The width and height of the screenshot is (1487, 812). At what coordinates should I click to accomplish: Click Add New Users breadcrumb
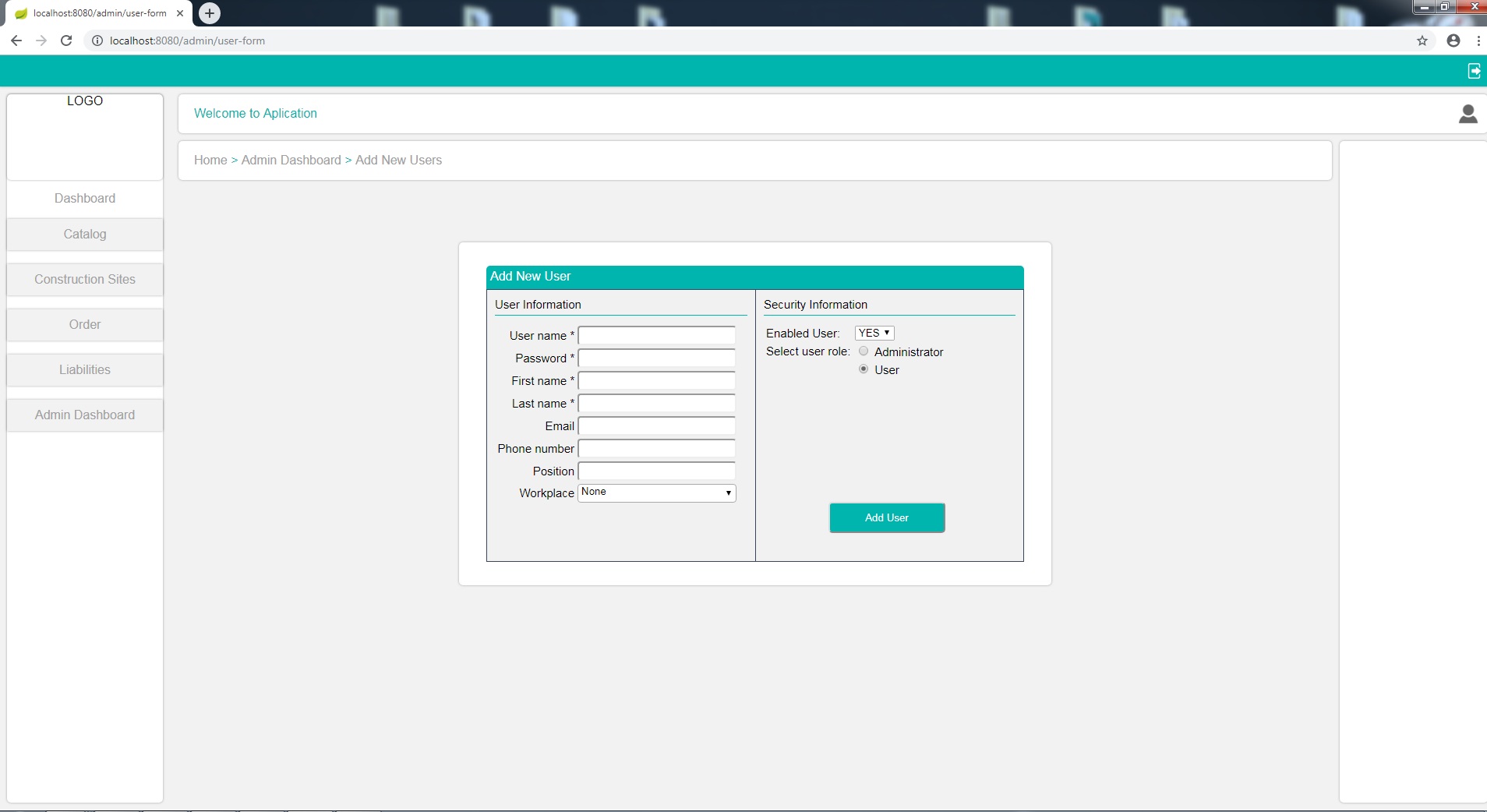[x=398, y=160]
